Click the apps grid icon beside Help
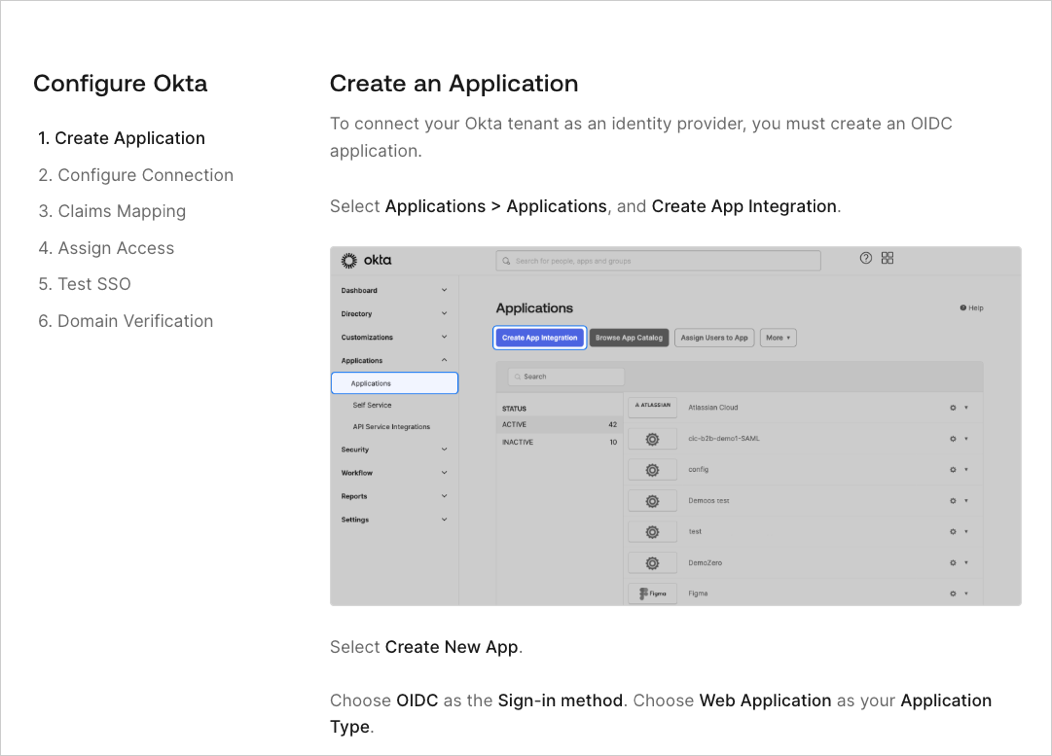The height and width of the screenshot is (756, 1052). click(887, 257)
